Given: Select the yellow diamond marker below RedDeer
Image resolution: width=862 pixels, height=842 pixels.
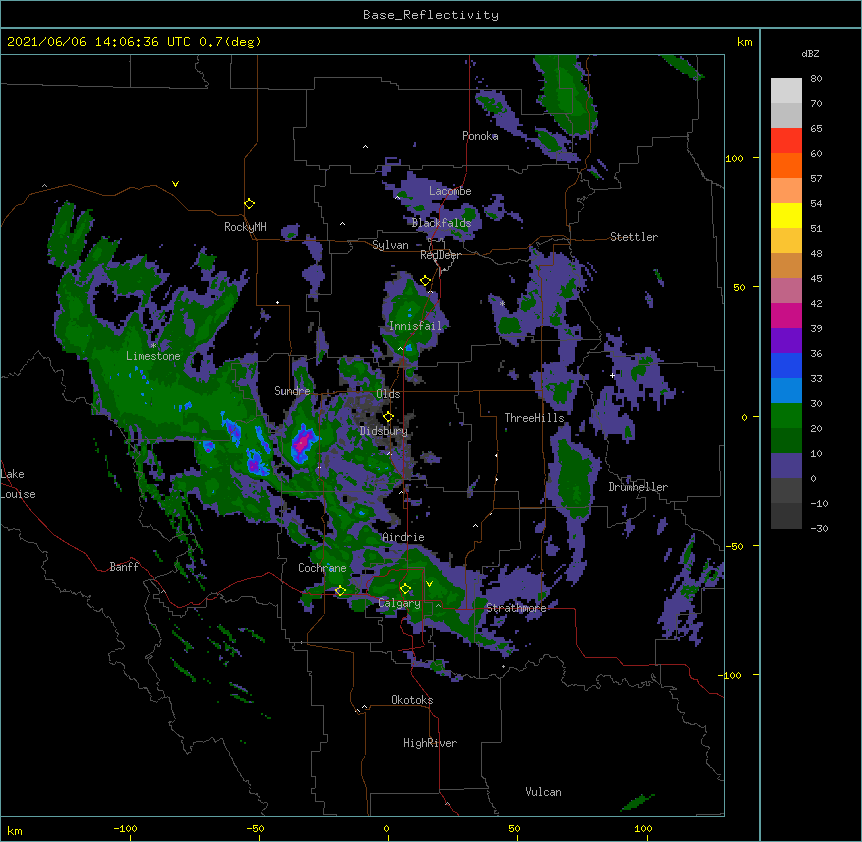Looking at the screenshot, I should [426, 281].
